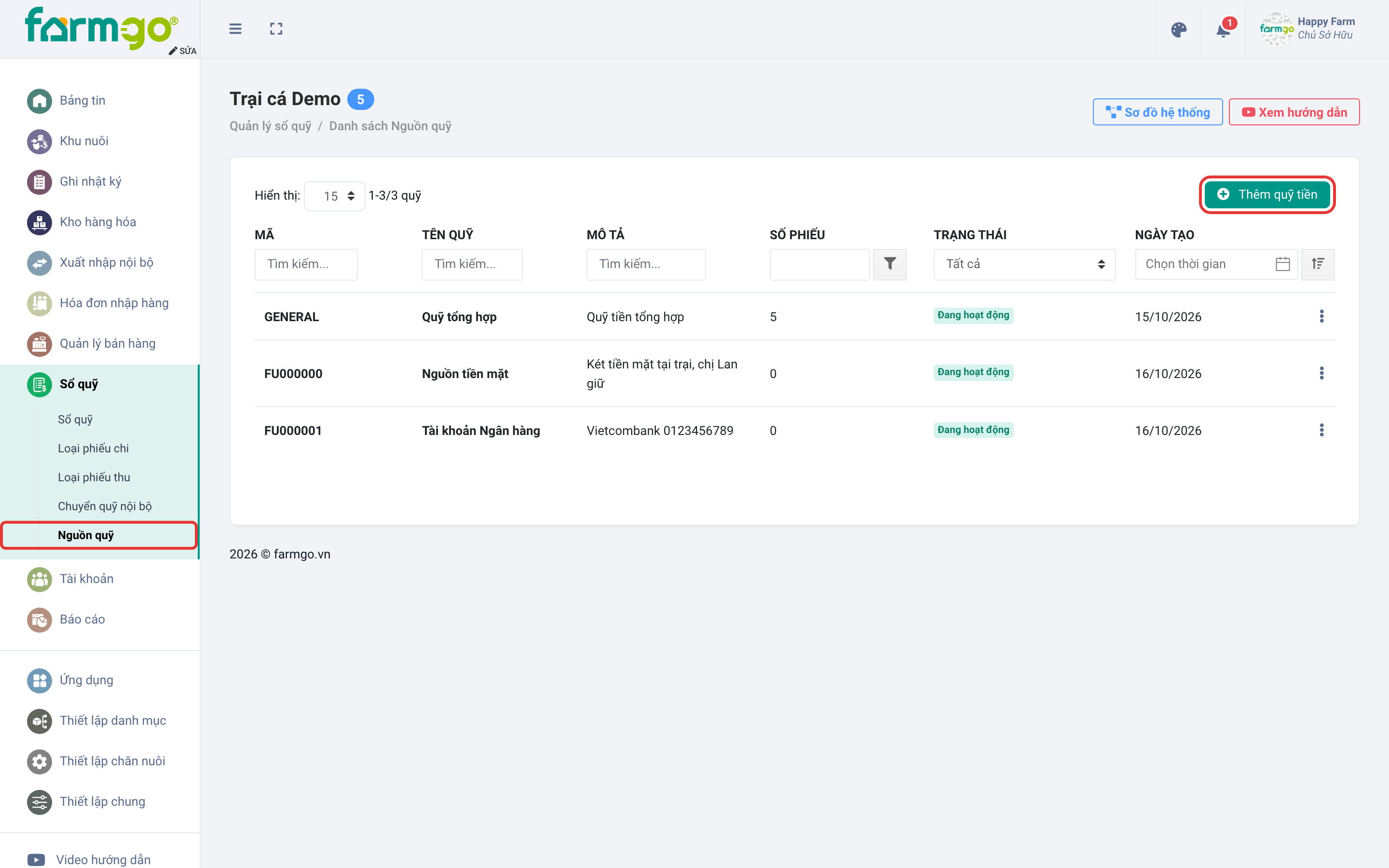Click the Ứng dụng sidebar icon

pyautogui.click(x=40, y=681)
